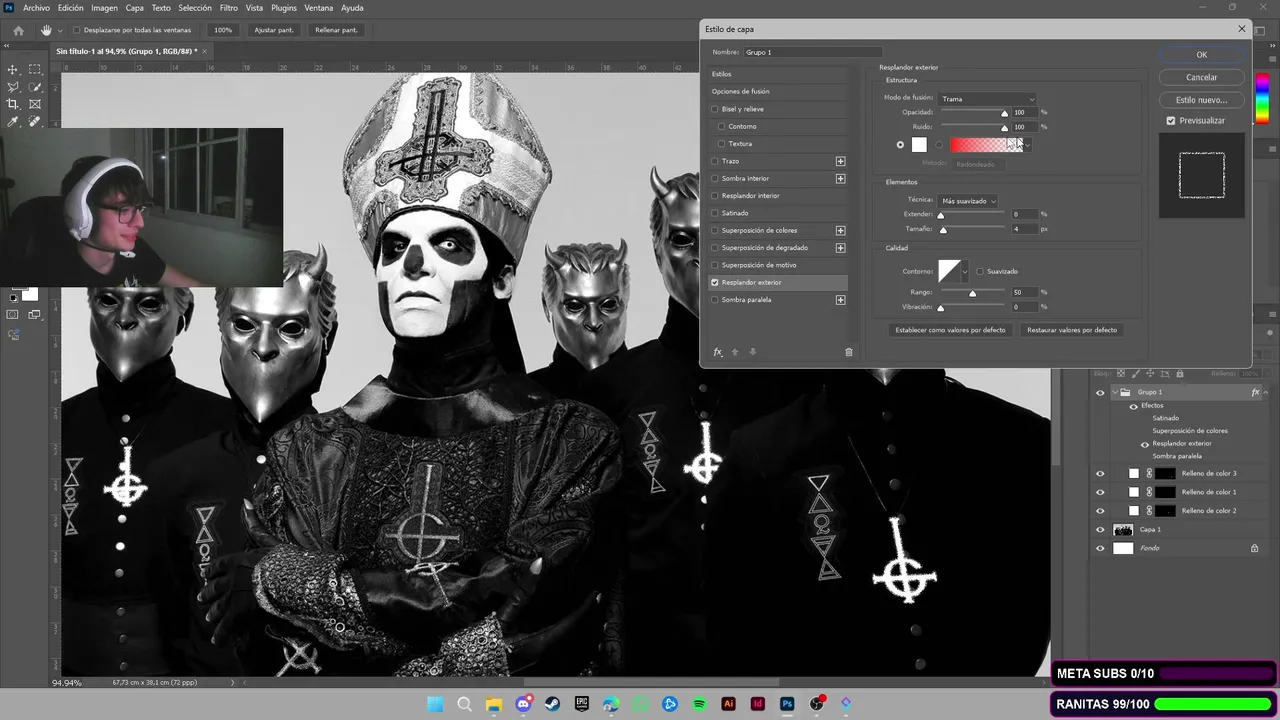Enable Bisel y relieve checkbox
The height and width of the screenshot is (720, 1280).
tap(714, 109)
